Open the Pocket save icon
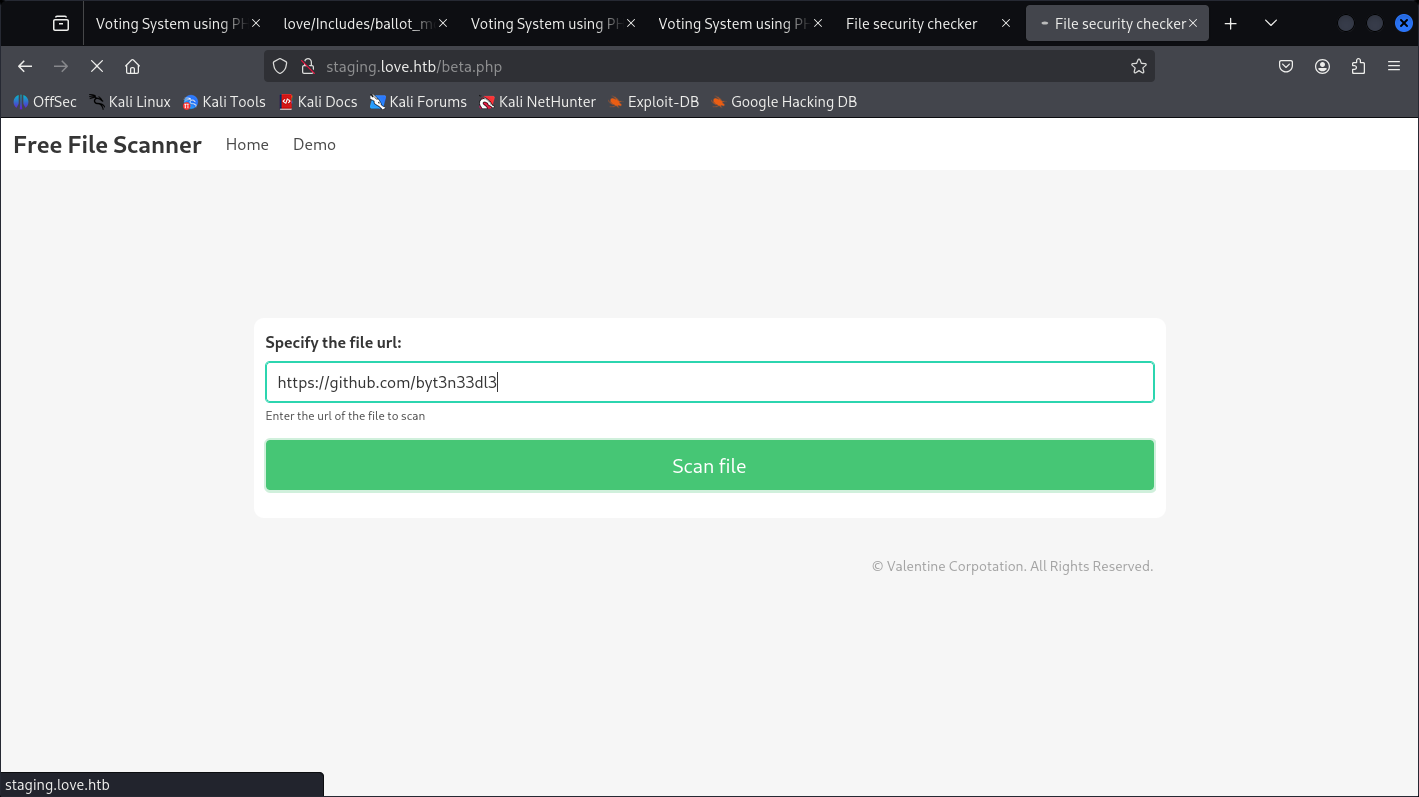Image resolution: width=1419 pixels, height=797 pixels. 1286,66
